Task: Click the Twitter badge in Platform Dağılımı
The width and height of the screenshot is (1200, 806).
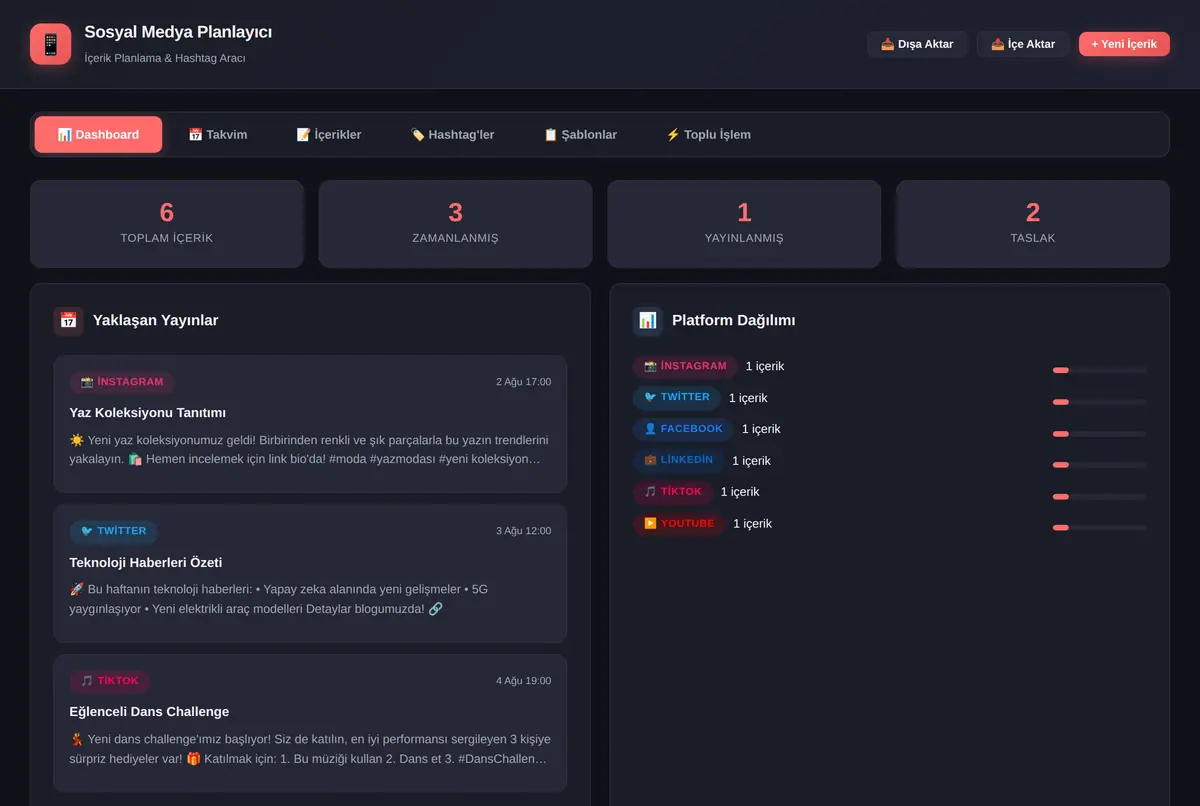Action: [677, 397]
